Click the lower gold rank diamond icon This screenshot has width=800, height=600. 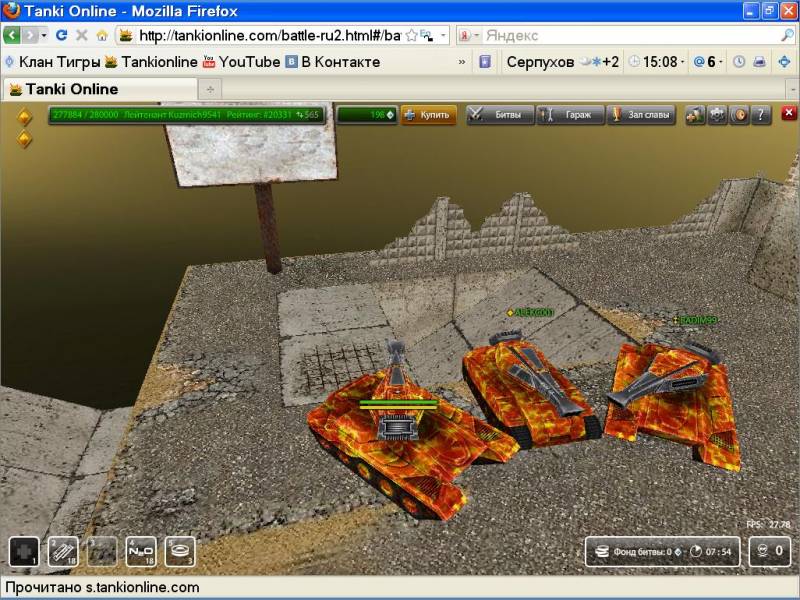coord(24,138)
